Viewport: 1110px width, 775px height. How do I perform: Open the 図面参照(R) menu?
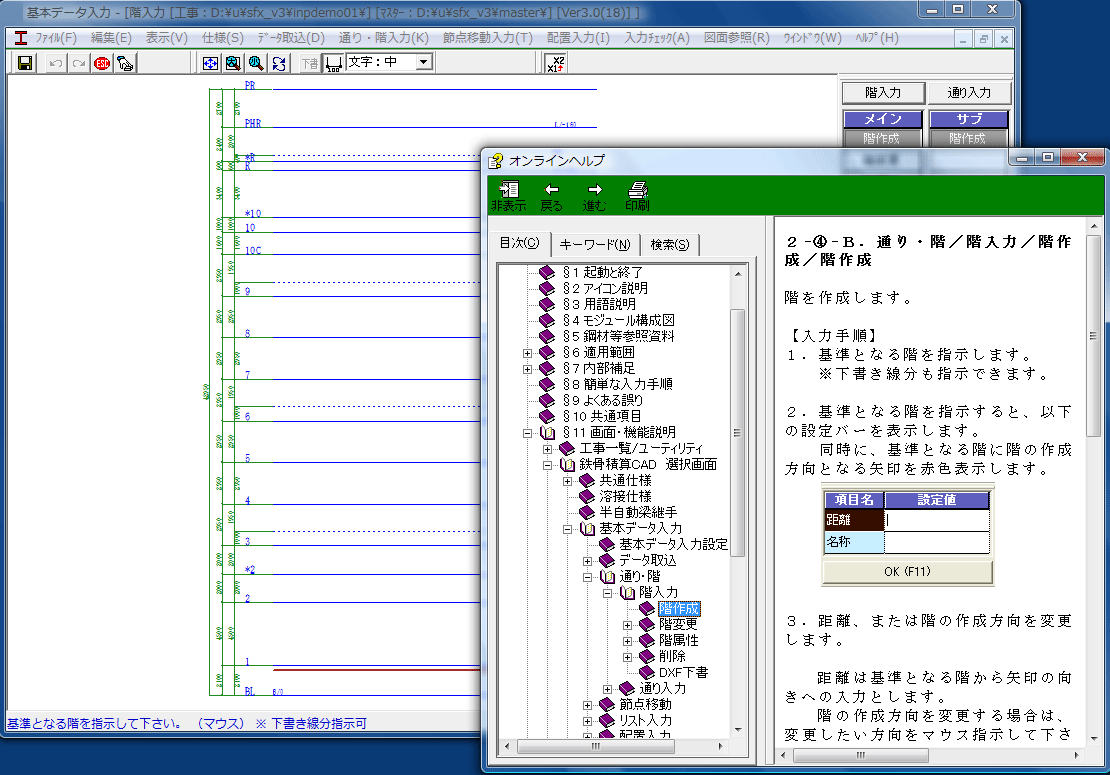click(736, 38)
